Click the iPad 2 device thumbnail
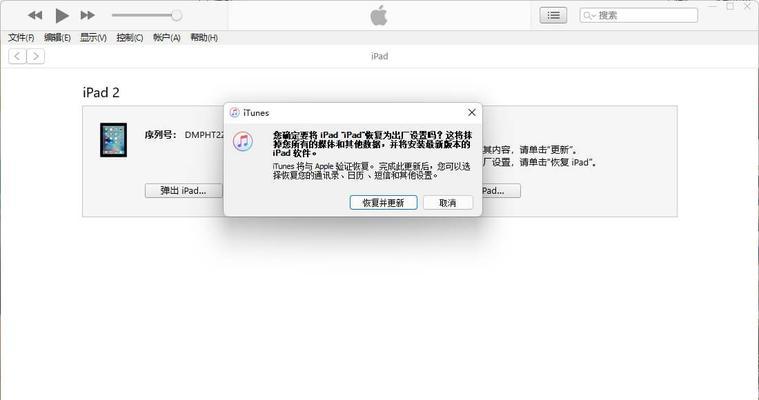The image size is (759, 400). 113,140
